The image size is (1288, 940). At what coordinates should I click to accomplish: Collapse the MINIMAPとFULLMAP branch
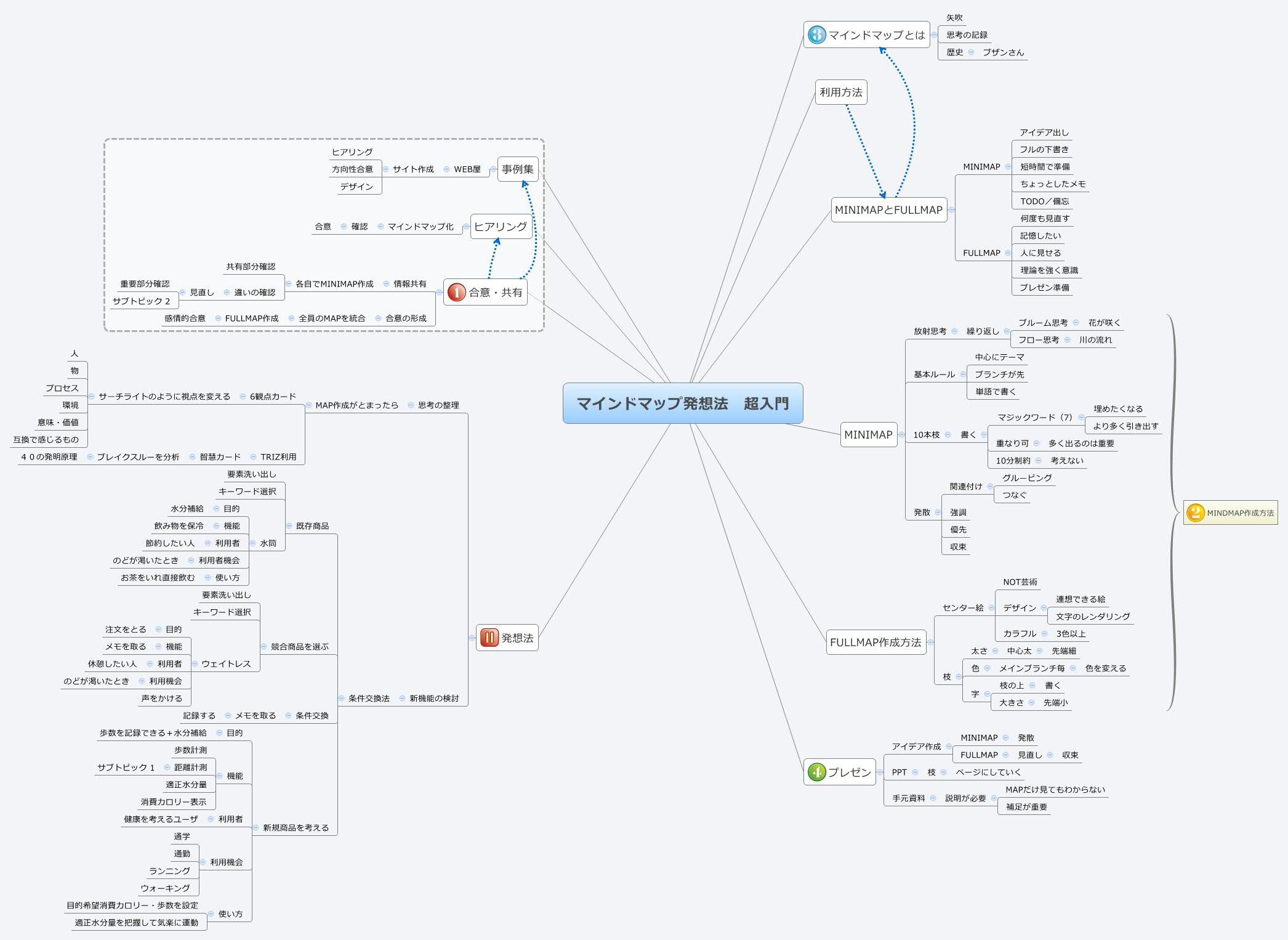click(951, 210)
